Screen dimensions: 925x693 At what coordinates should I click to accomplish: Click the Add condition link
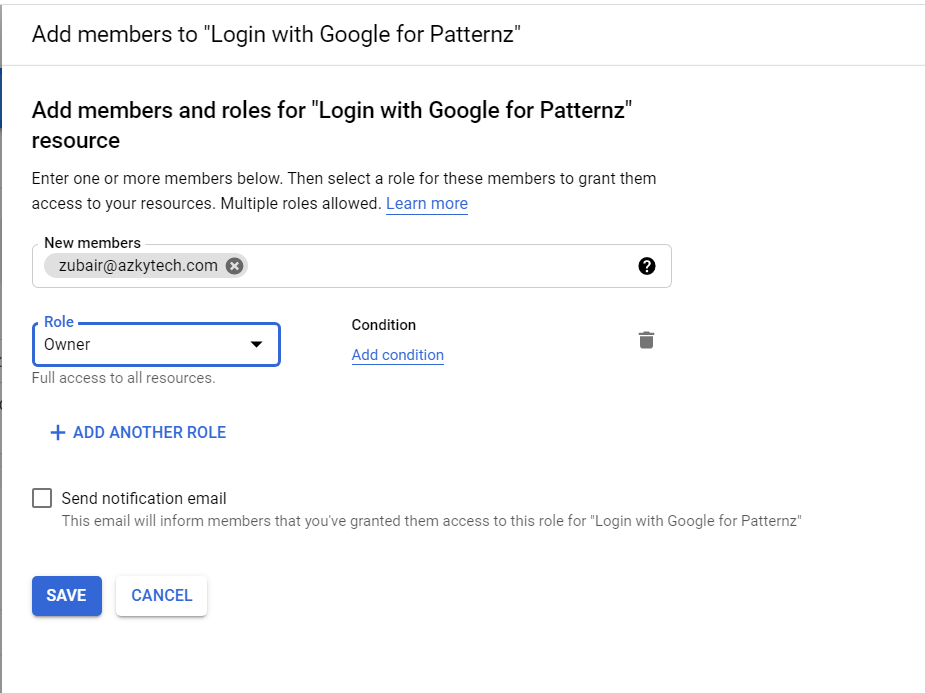[x=397, y=355]
